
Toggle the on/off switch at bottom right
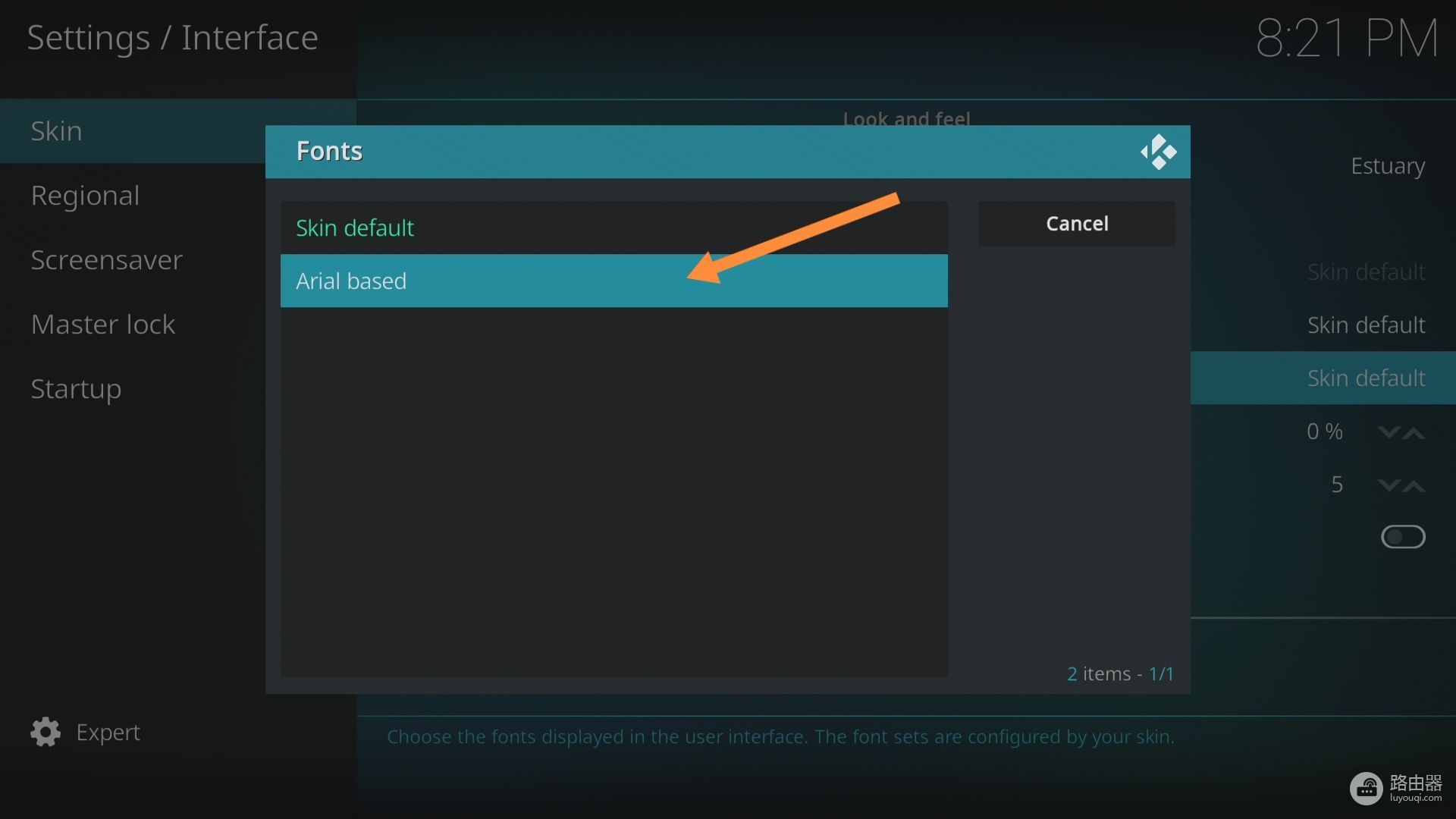tap(1402, 537)
